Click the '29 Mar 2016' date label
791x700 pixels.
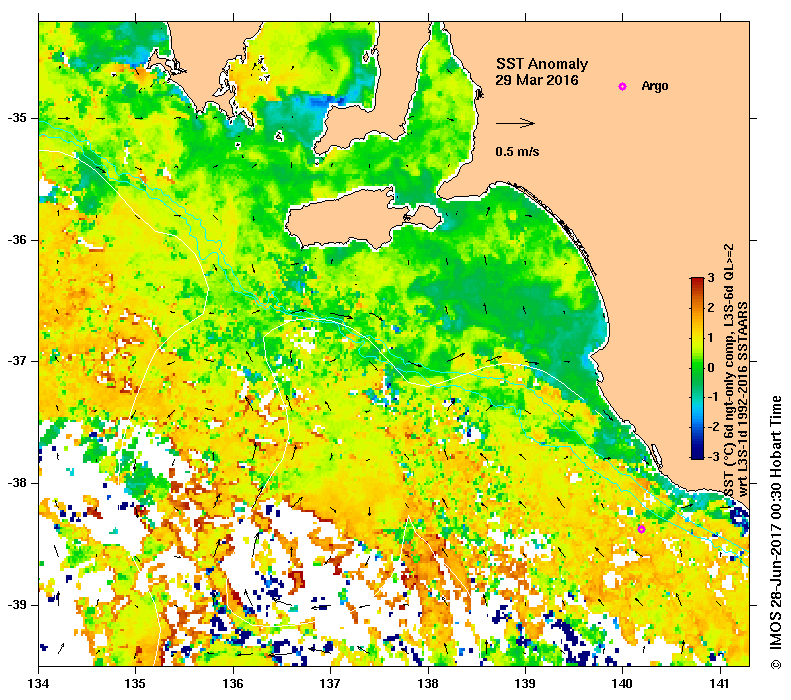[537, 80]
